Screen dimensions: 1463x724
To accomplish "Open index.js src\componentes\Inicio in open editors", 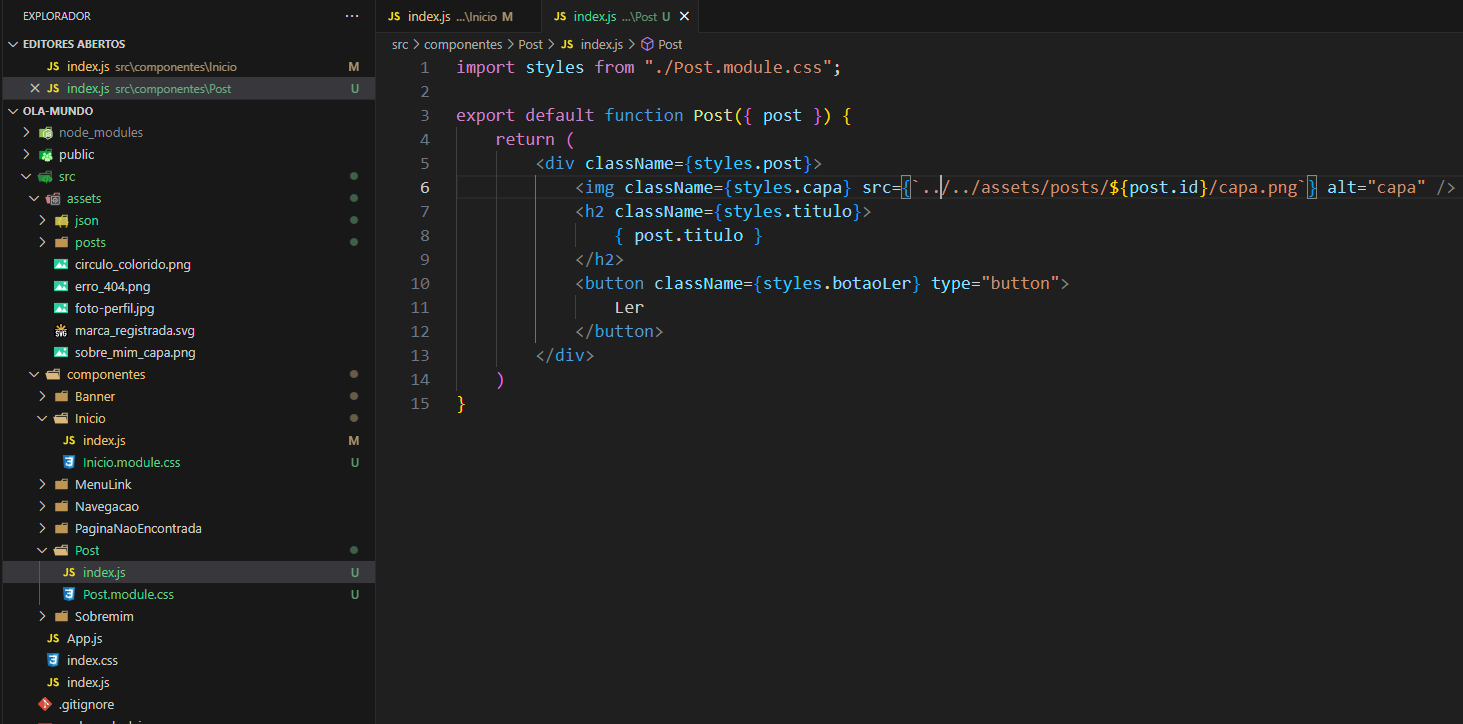I will pos(187,66).
